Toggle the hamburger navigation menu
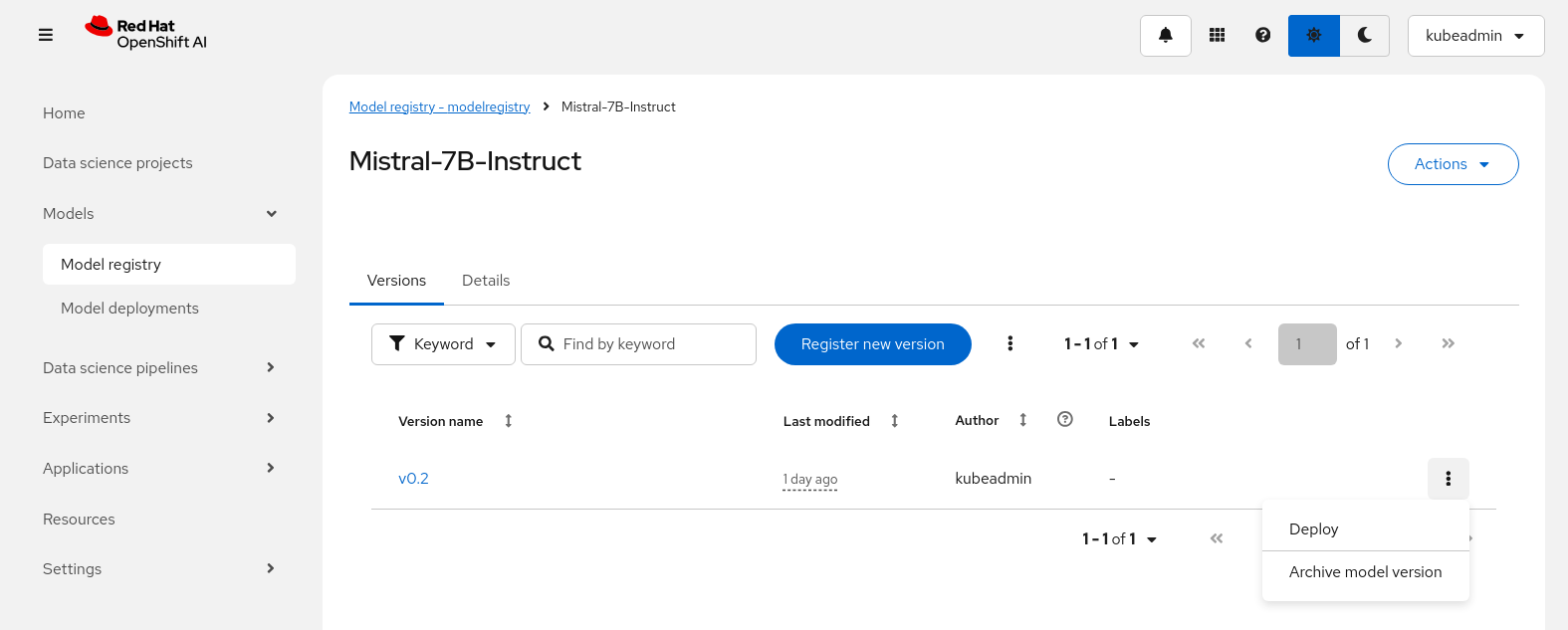 46,35
